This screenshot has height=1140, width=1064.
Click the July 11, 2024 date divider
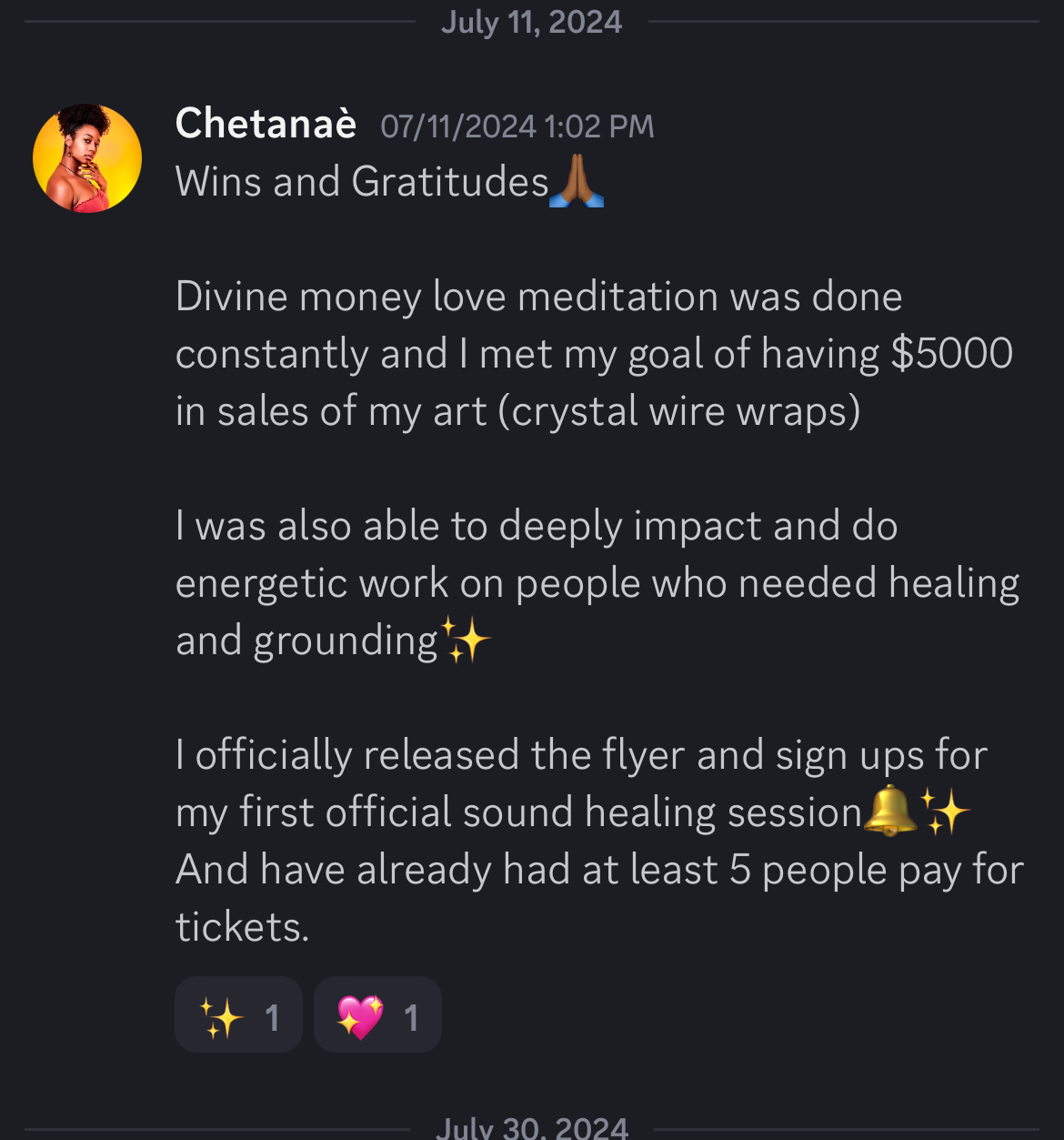pyautogui.click(x=531, y=22)
